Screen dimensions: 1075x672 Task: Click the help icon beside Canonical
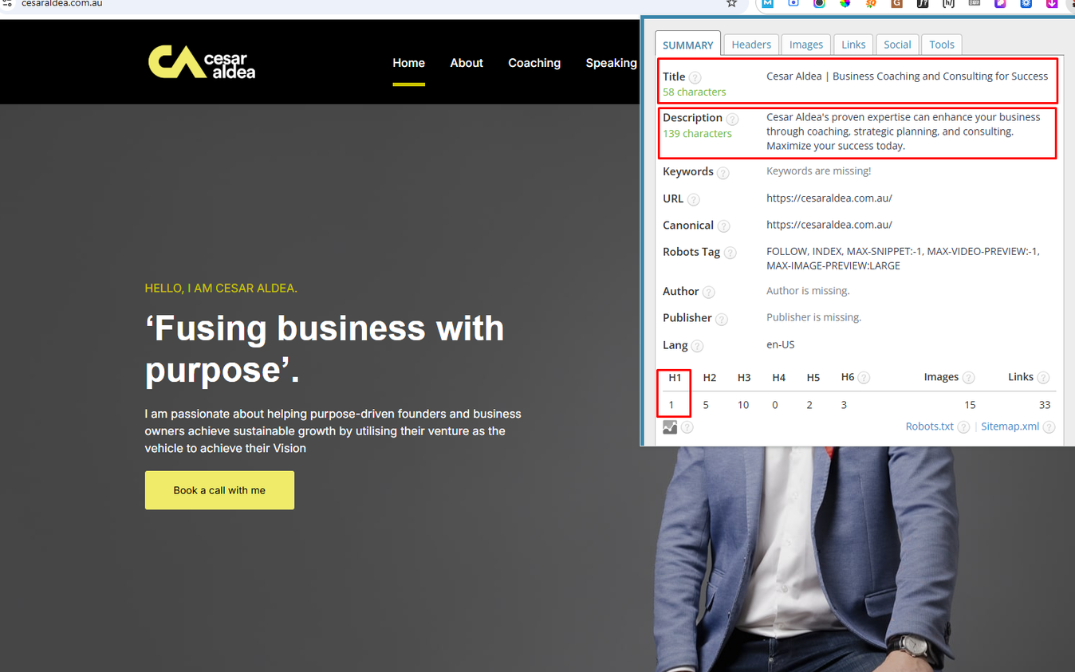723,226
